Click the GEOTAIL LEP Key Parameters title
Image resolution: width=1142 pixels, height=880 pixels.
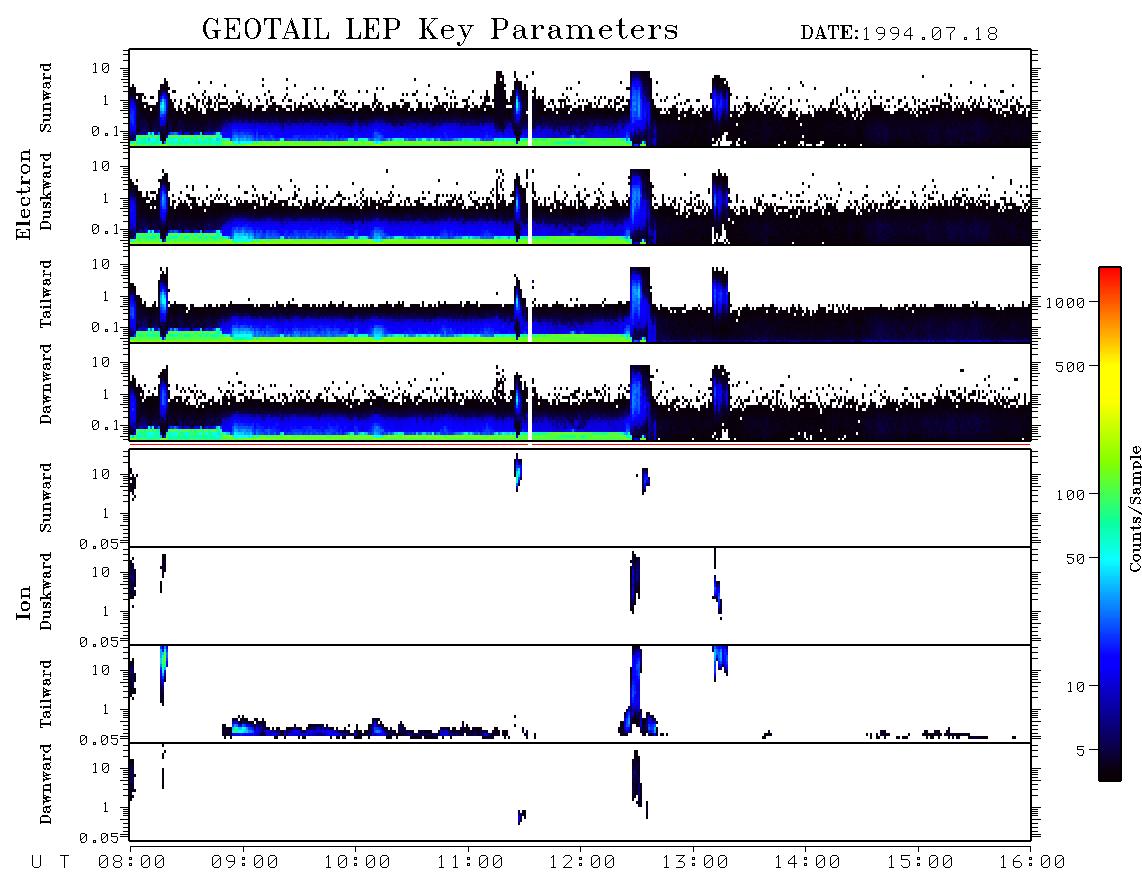(440, 30)
